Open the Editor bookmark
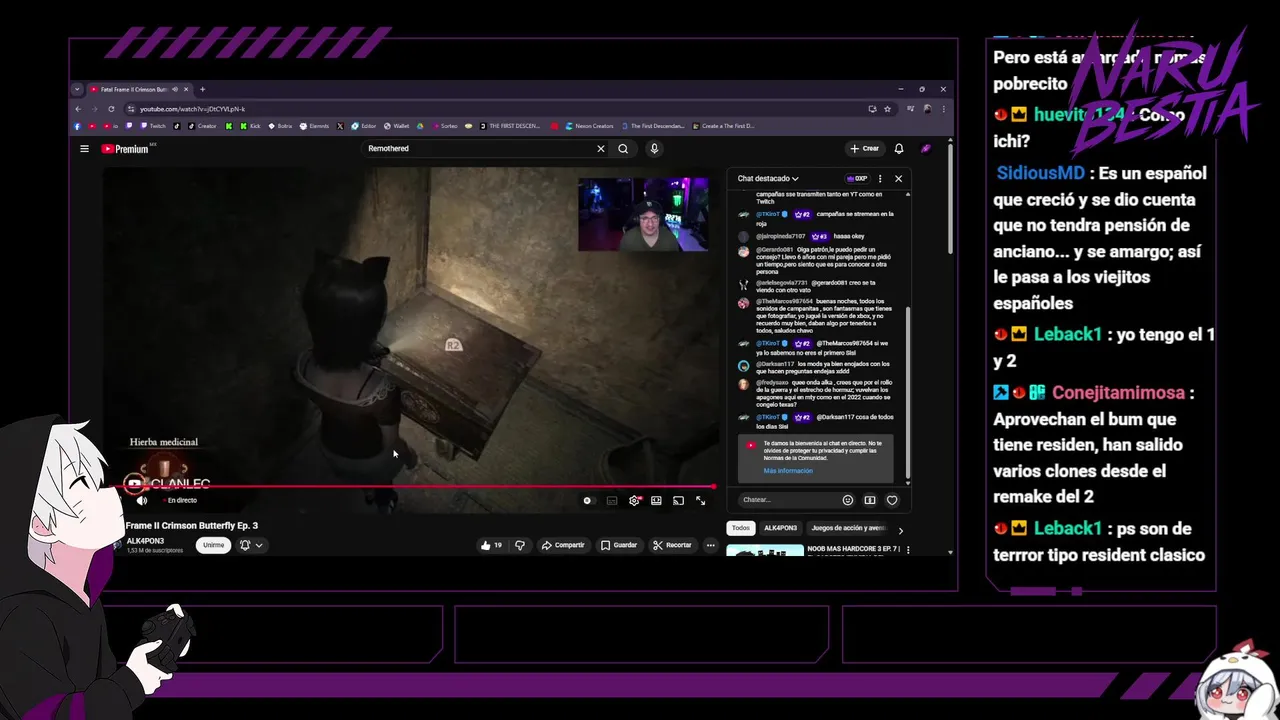The width and height of the screenshot is (1280, 720). click(x=363, y=126)
